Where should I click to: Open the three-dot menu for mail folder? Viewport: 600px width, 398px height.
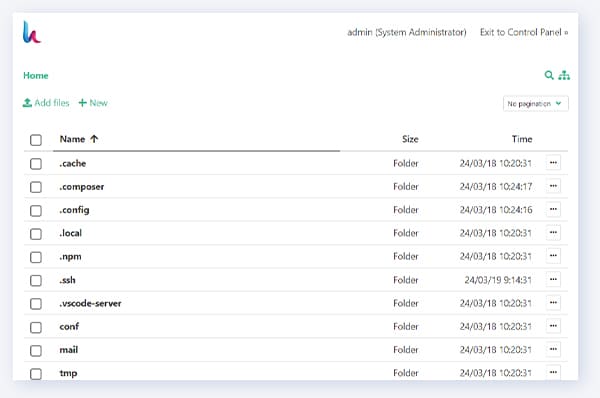click(553, 349)
